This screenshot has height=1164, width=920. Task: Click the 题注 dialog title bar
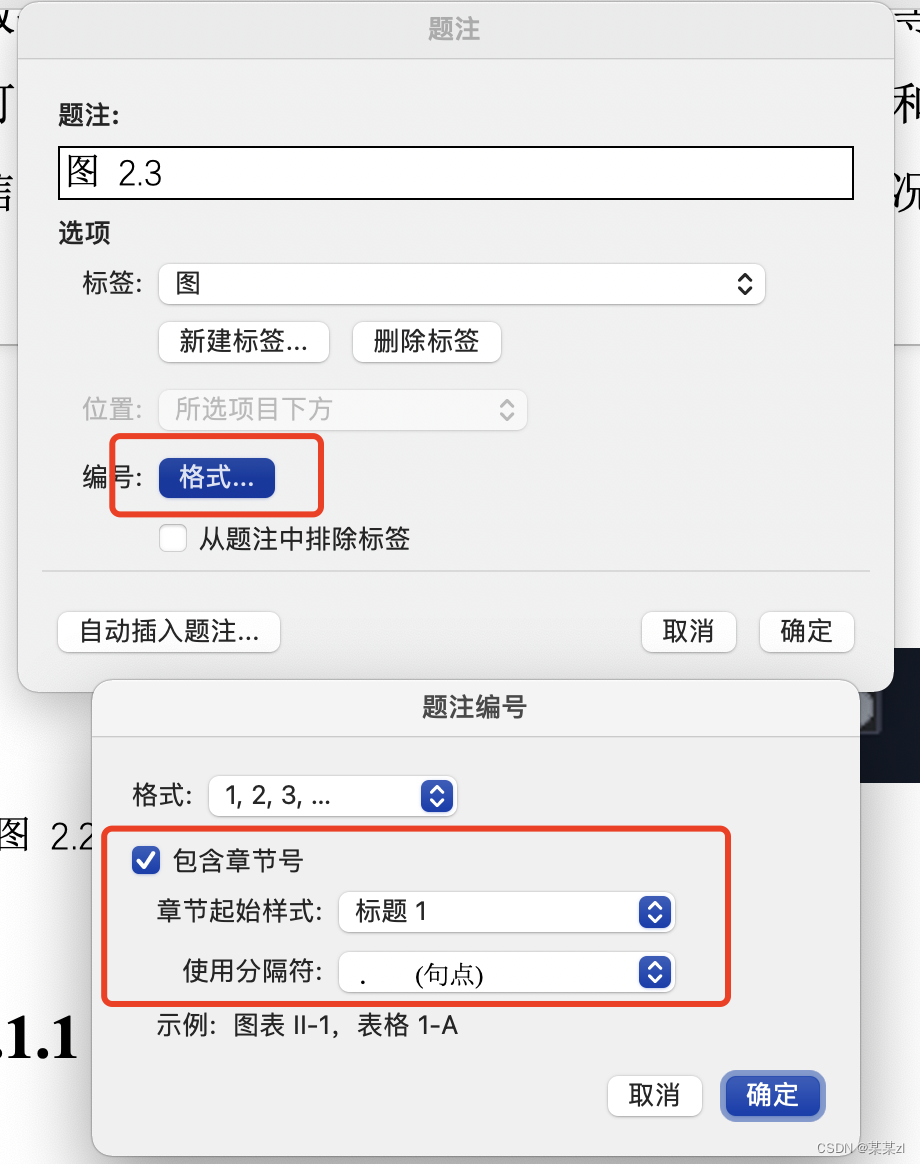455,30
